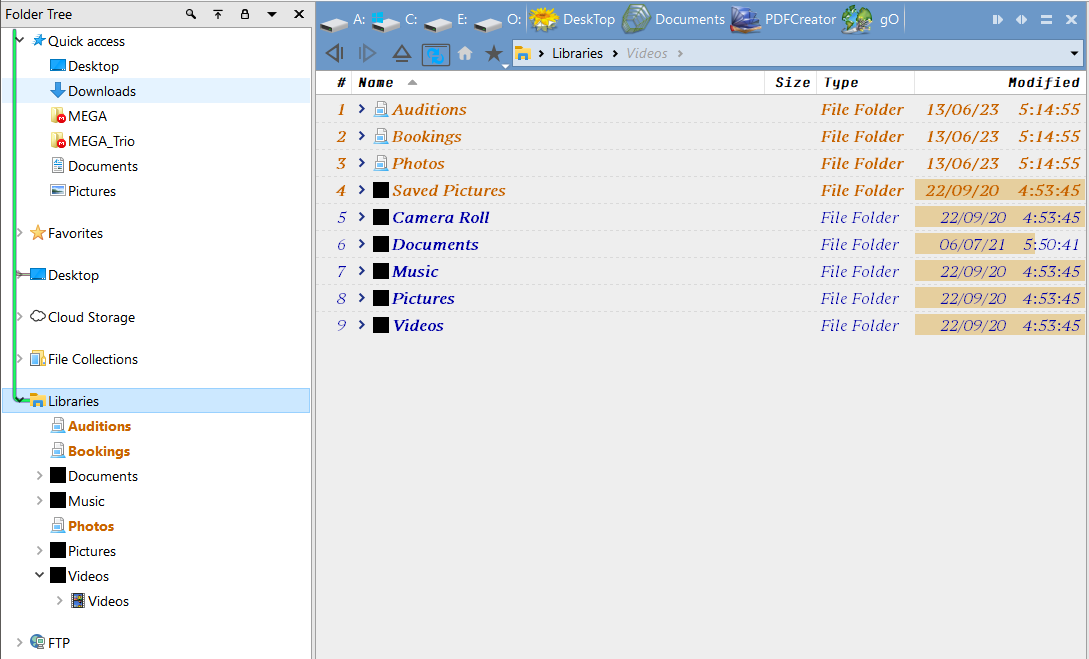Go up to the parent folder
Viewport: 1089px width, 659px height.
(x=401, y=54)
